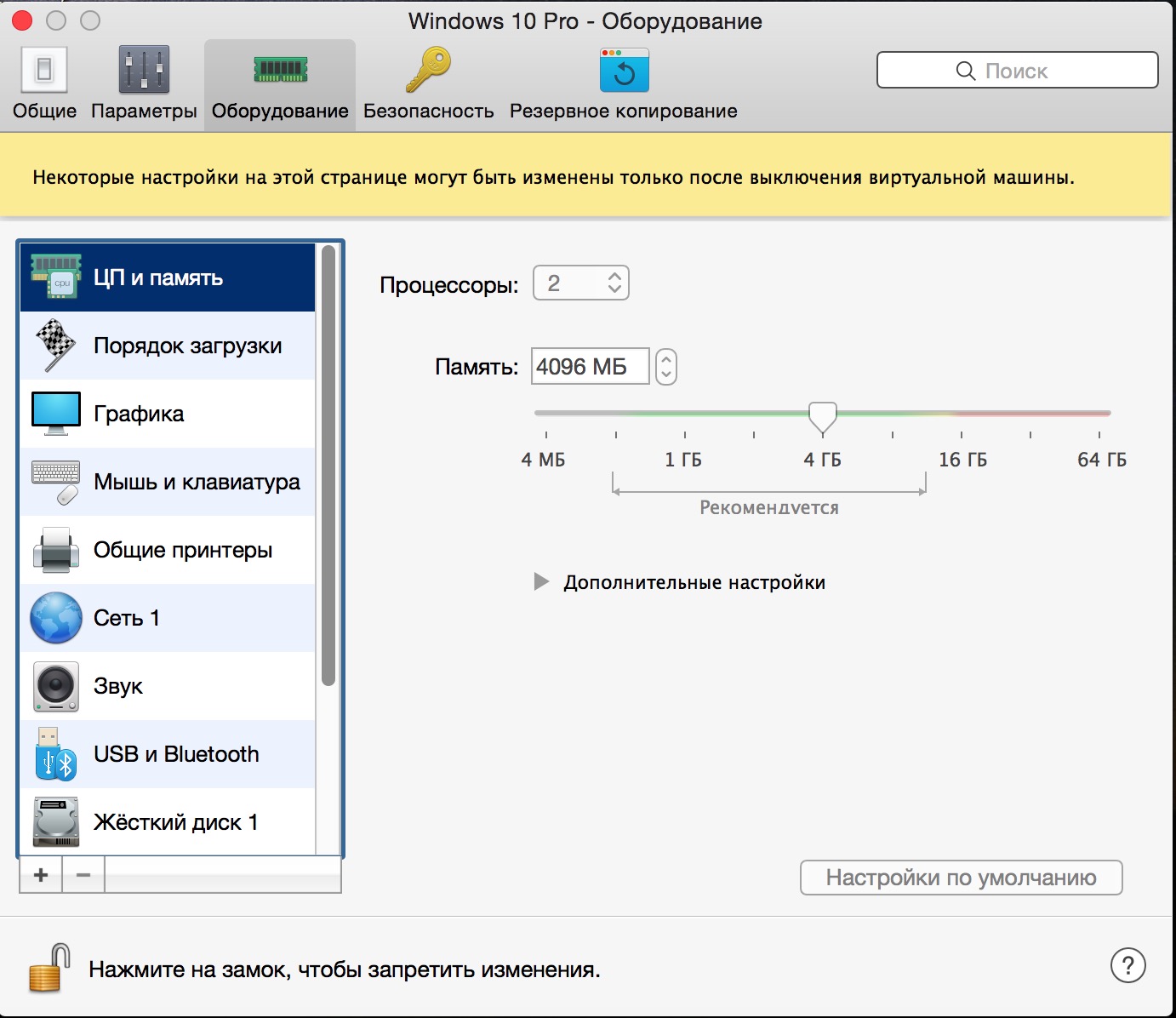Increase processors using the stepper
The image size is (1176, 1018).
[x=615, y=277]
